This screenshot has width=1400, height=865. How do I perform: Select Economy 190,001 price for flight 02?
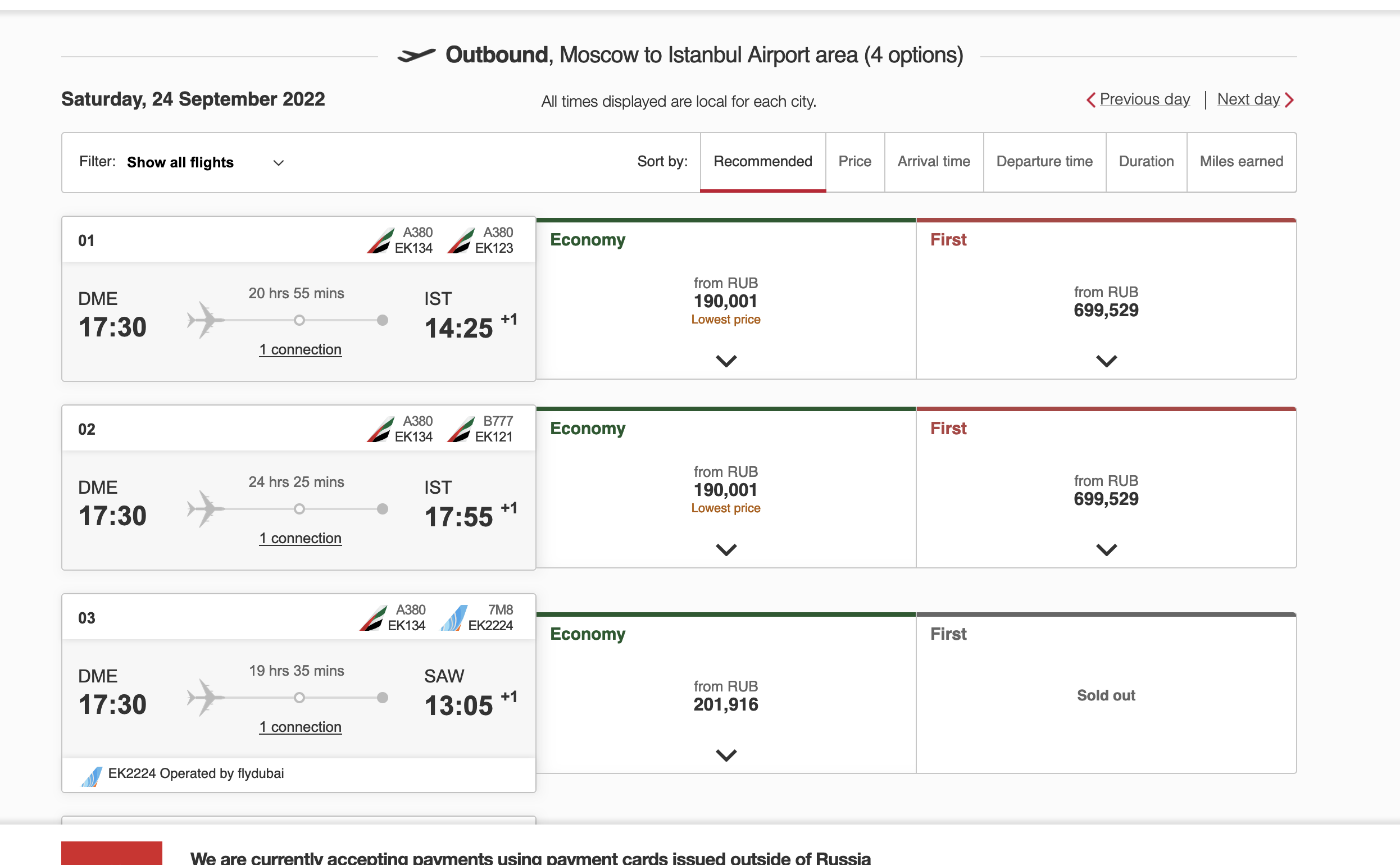pos(725,490)
